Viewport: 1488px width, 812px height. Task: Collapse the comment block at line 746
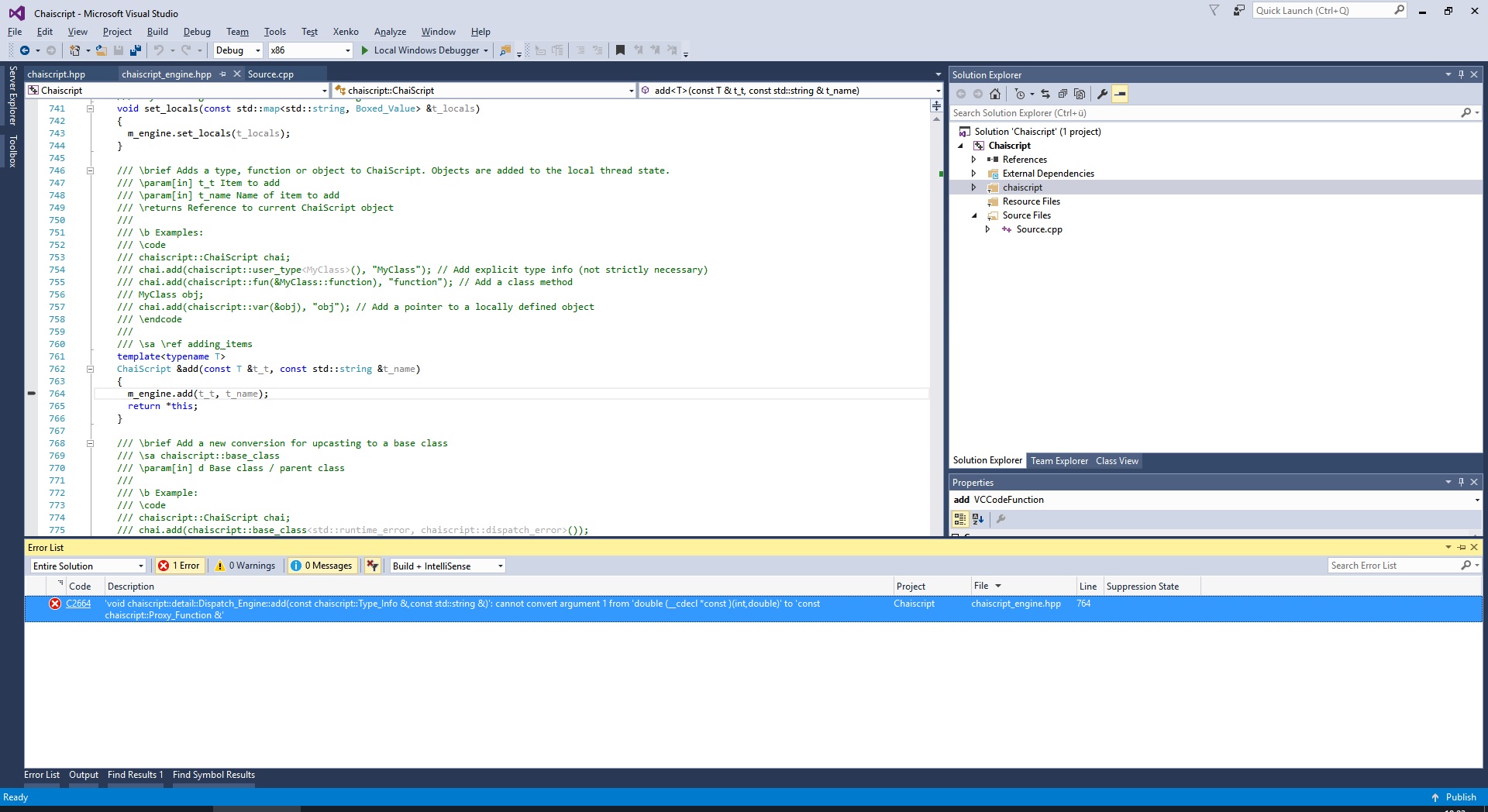coord(90,170)
